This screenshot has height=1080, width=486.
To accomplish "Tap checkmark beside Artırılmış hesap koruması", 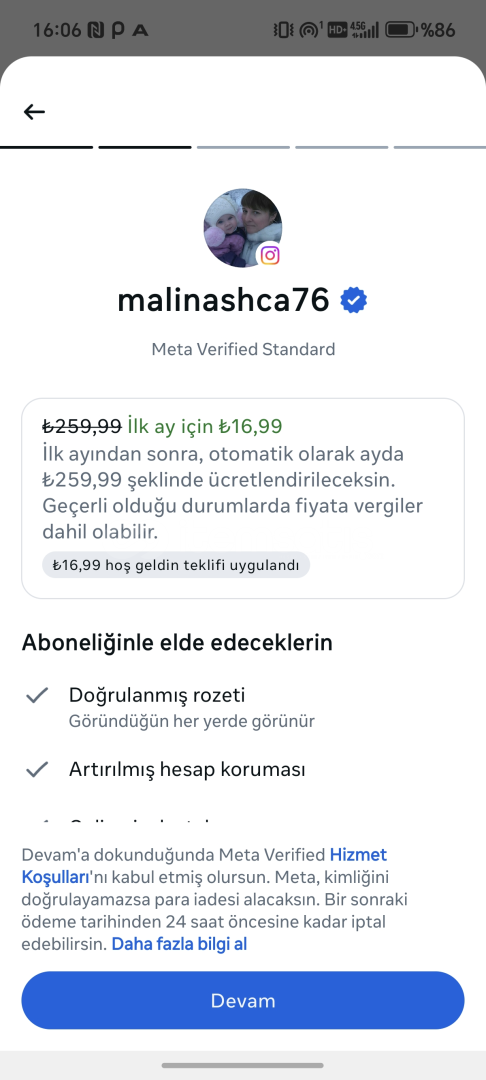I will click(x=36, y=769).
